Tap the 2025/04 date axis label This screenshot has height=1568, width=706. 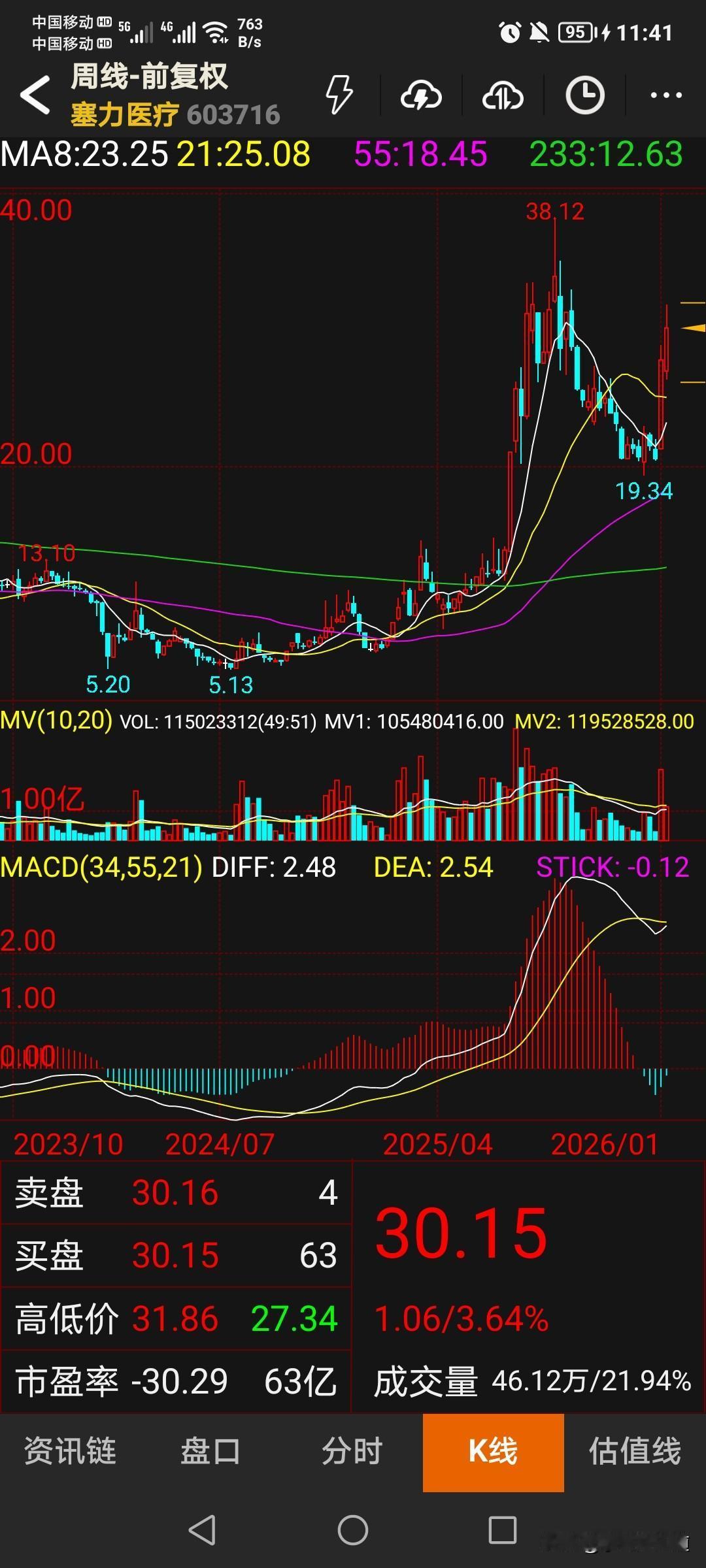coord(437,1144)
